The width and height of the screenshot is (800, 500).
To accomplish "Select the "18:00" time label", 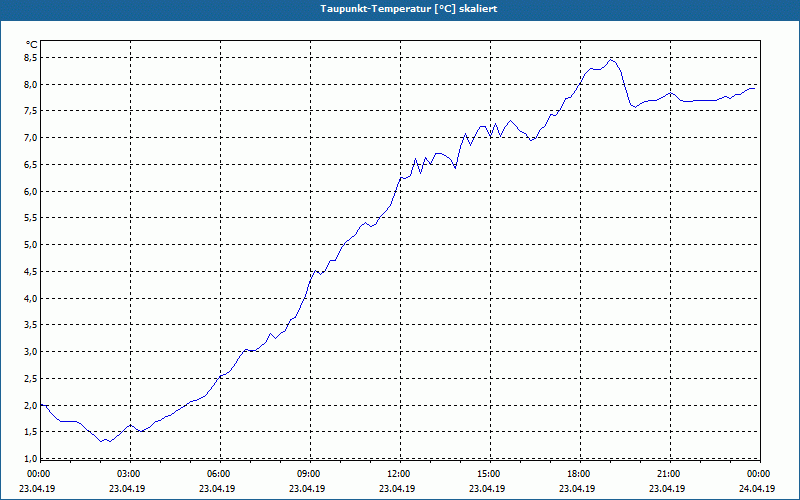I will (x=578, y=474).
